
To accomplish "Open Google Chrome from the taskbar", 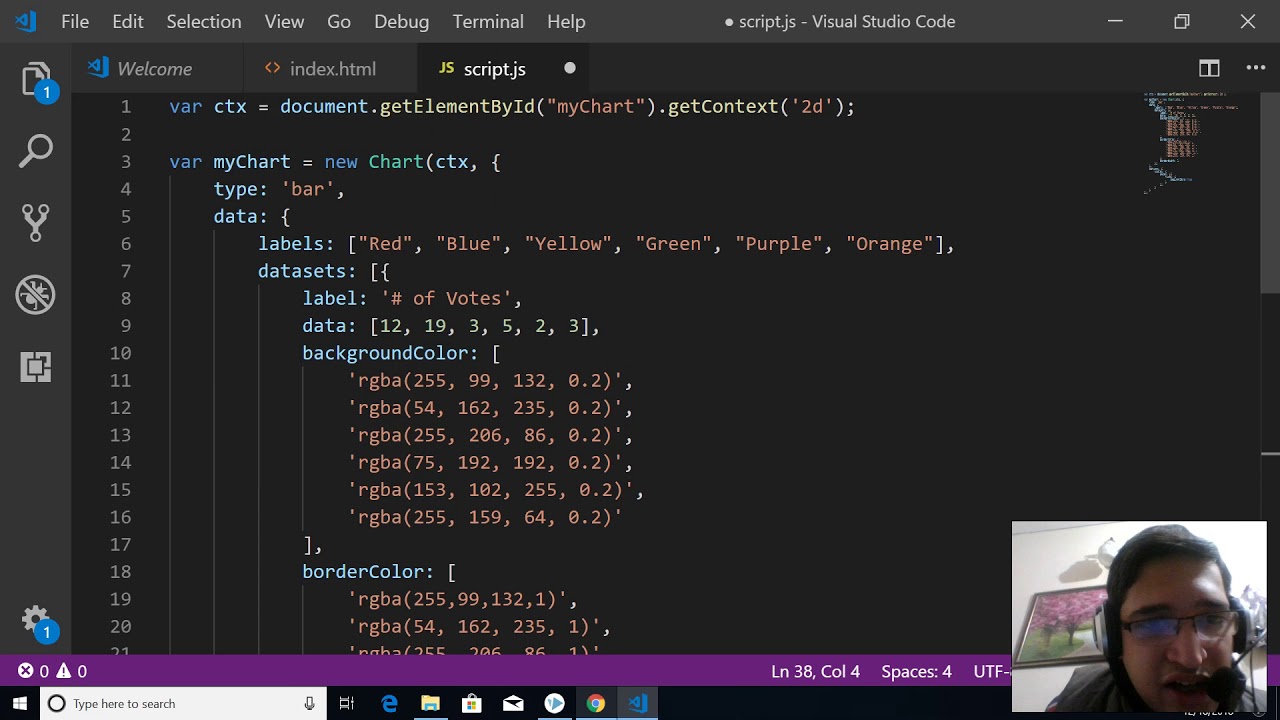I will pyautogui.click(x=595, y=704).
